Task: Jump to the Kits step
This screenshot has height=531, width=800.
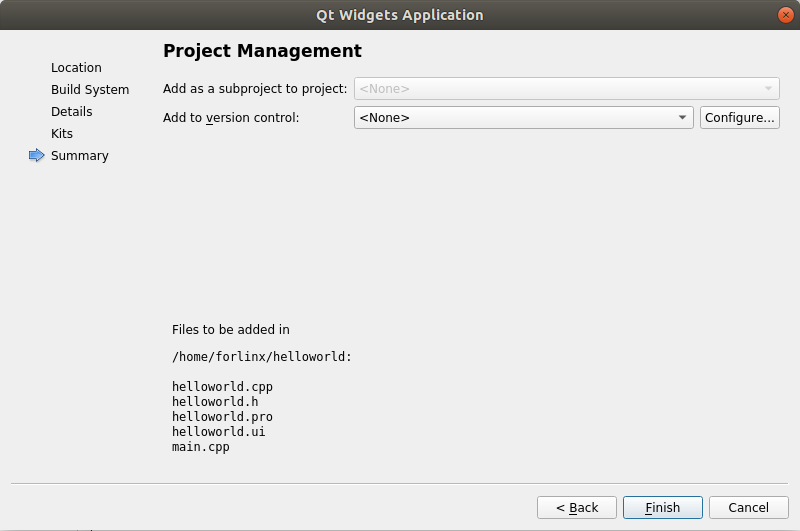Action: pyautogui.click(x=62, y=134)
